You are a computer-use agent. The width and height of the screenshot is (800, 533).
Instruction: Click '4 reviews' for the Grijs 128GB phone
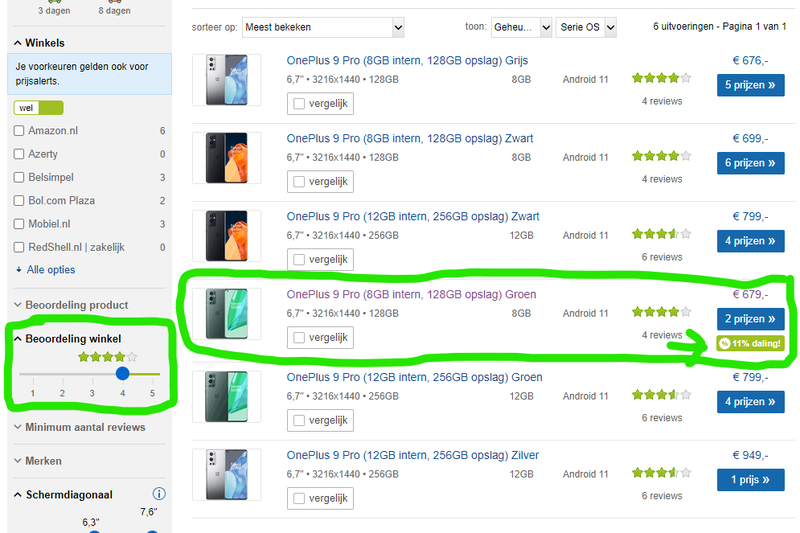pyautogui.click(x=662, y=101)
